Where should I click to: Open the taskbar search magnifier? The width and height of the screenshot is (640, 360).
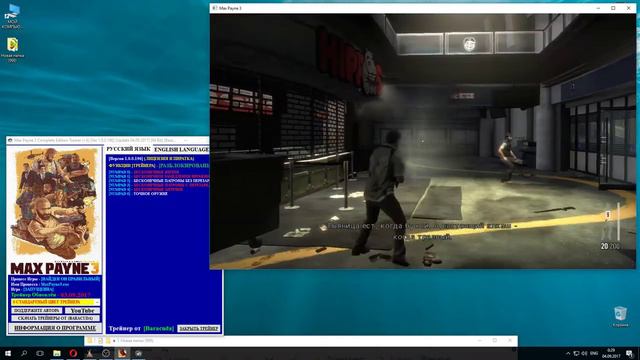[24, 353]
